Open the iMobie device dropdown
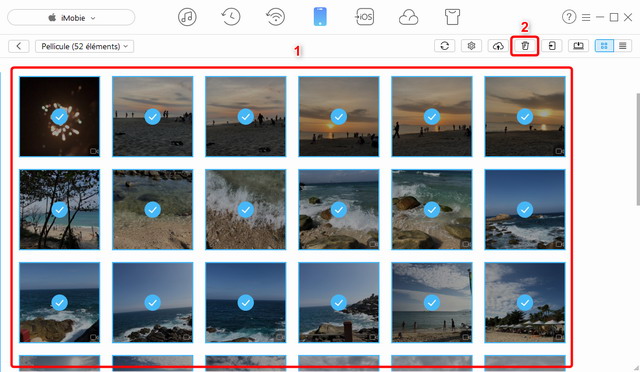The image size is (640, 372). click(71, 18)
